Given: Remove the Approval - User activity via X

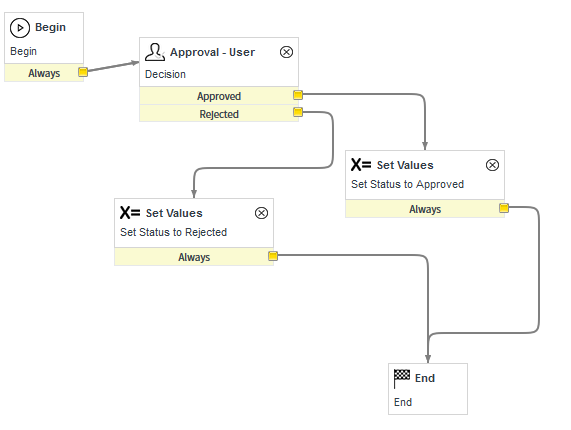Looking at the screenshot, I should pyautogui.click(x=286, y=52).
